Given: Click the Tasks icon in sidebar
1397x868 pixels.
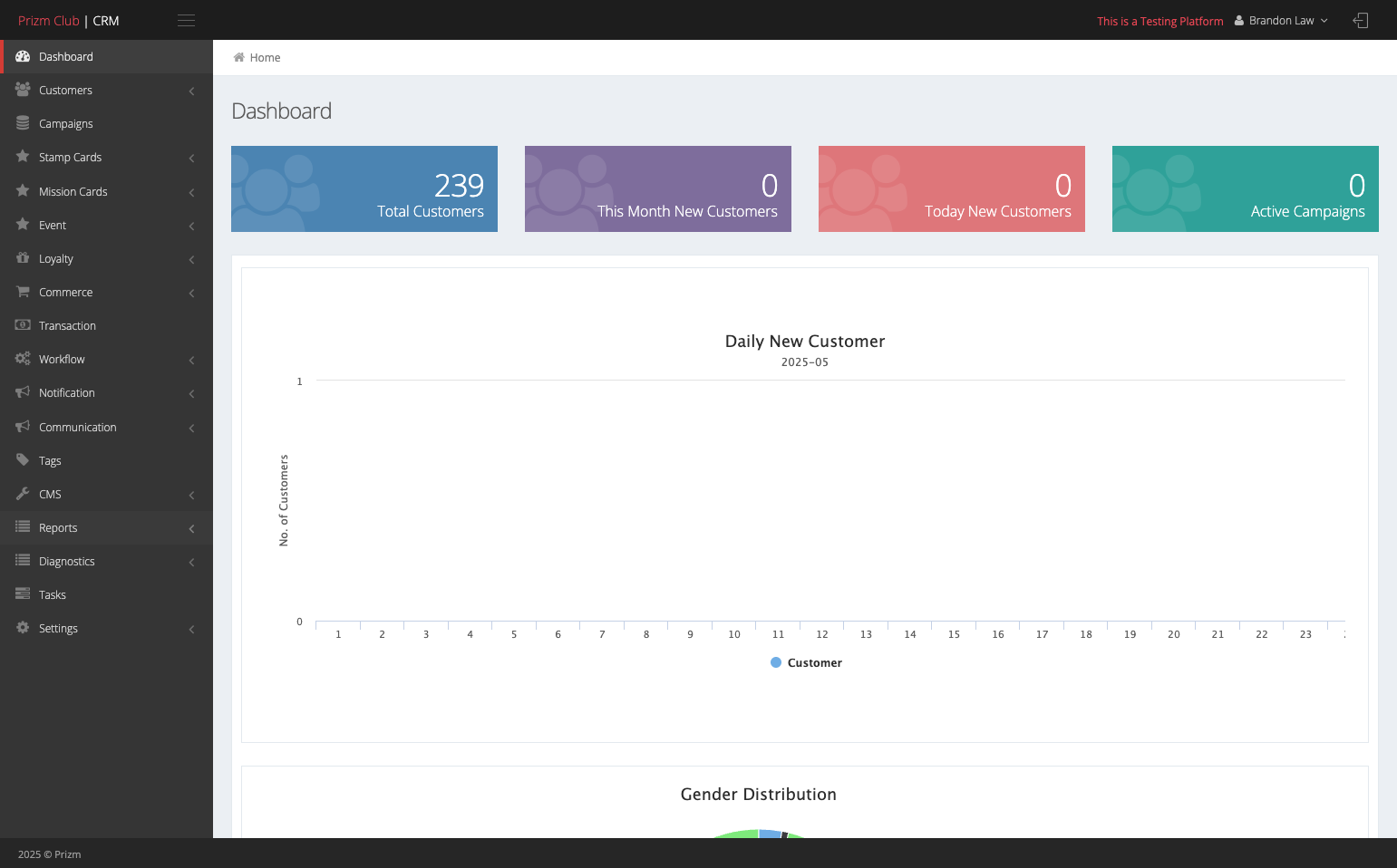Looking at the screenshot, I should [x=23, y=594].
